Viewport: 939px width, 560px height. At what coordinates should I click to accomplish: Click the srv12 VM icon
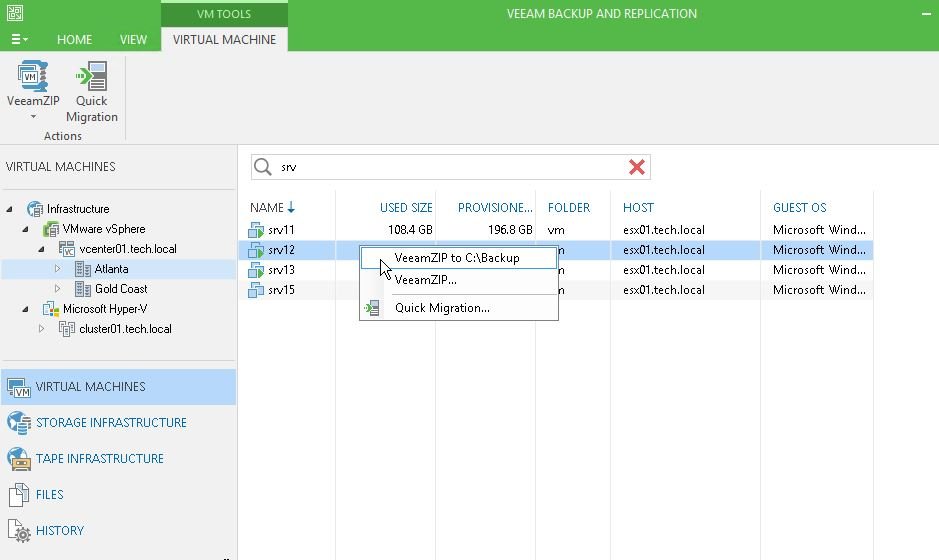pyautogui.click(x=256, y=250)
